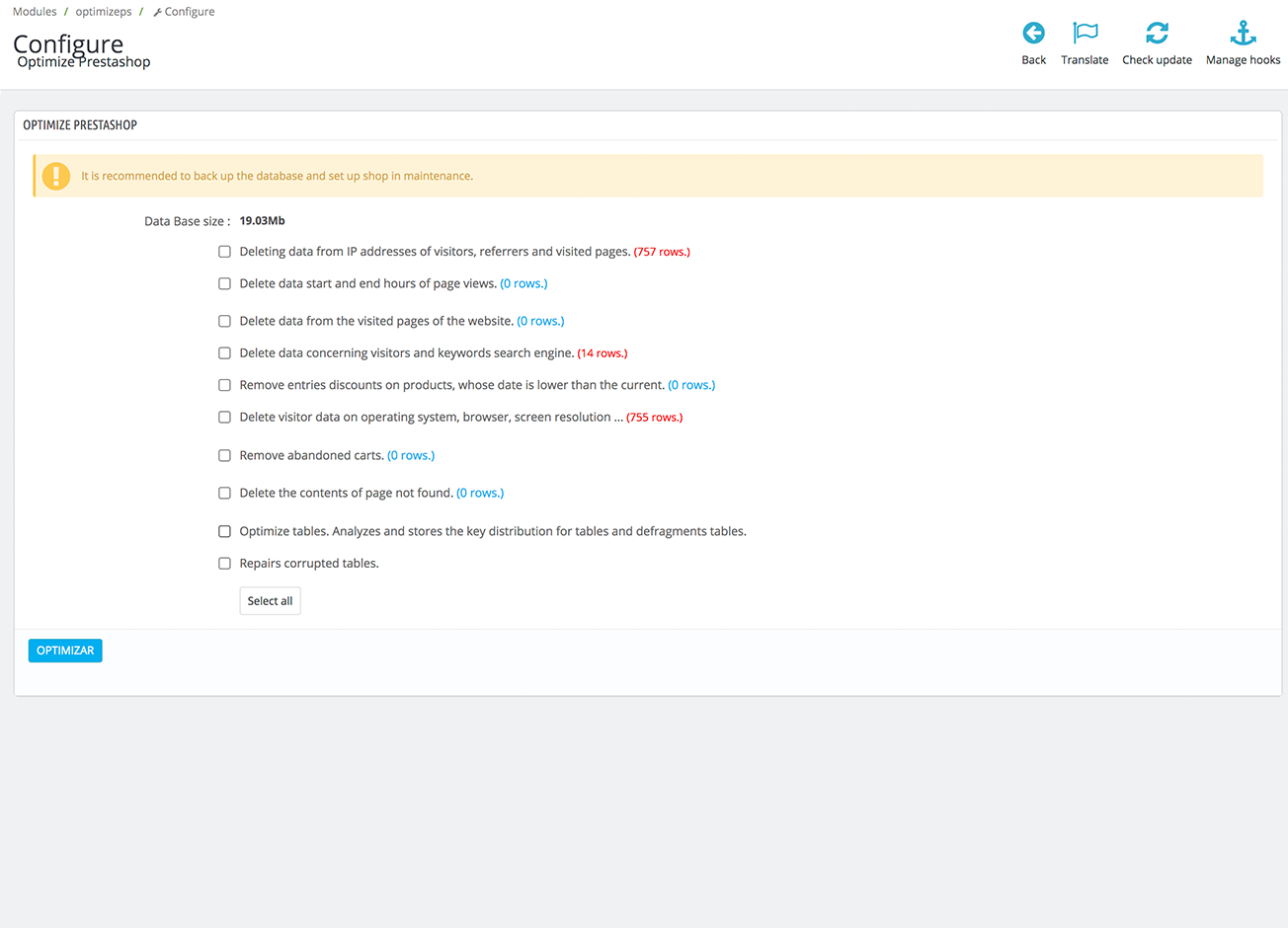
Task: Enable Optimize tables checkbox
Action: (224, 531)
